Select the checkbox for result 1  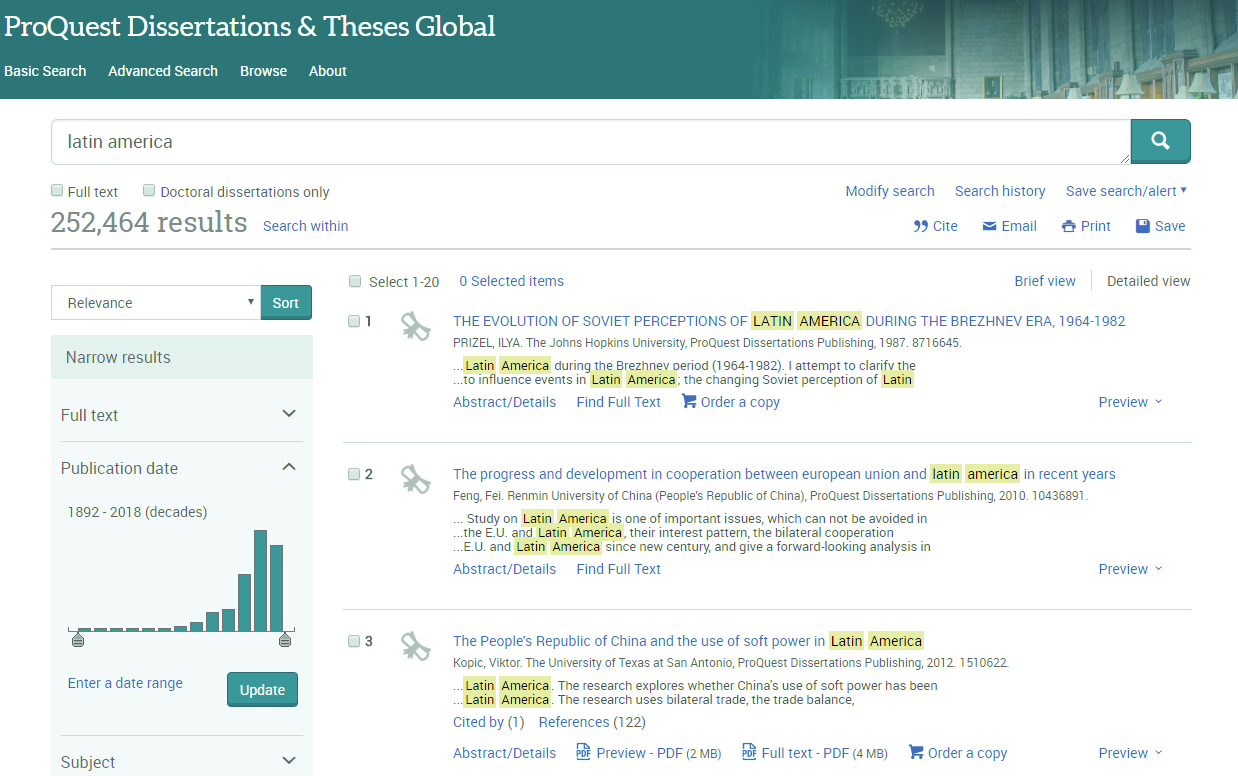coord(354,321)
